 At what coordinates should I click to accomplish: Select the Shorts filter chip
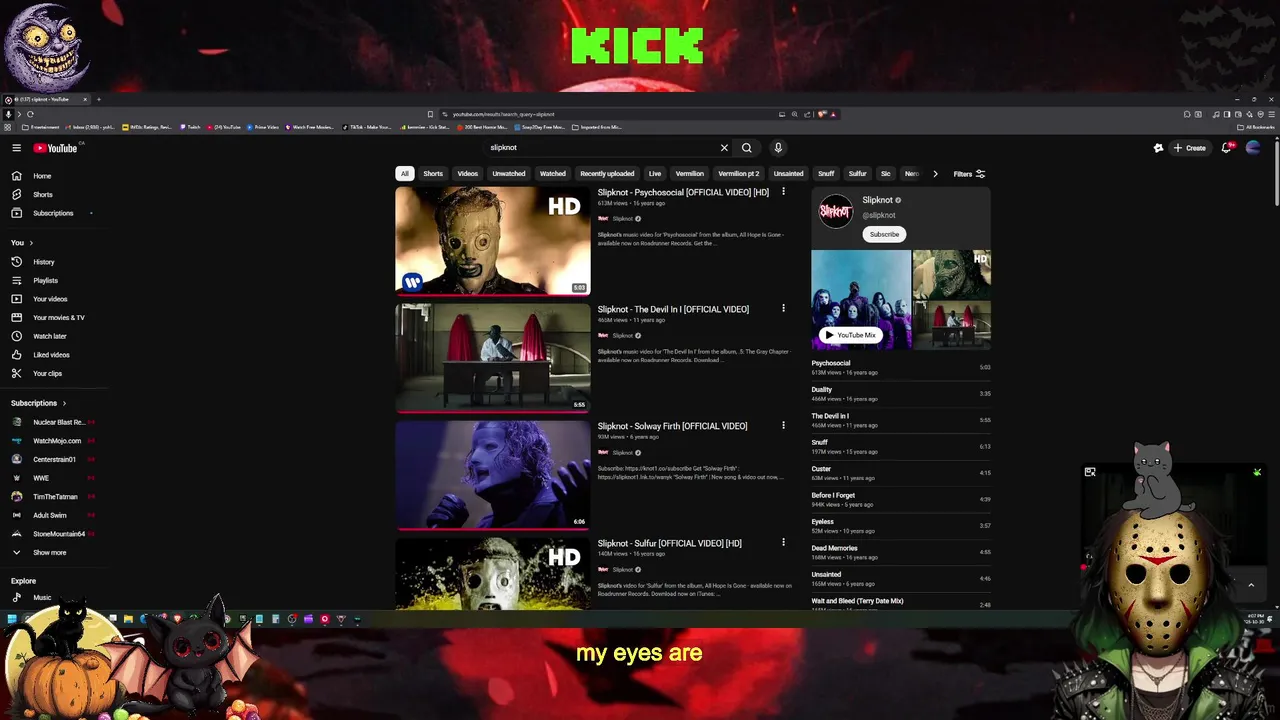click(433, 174)
